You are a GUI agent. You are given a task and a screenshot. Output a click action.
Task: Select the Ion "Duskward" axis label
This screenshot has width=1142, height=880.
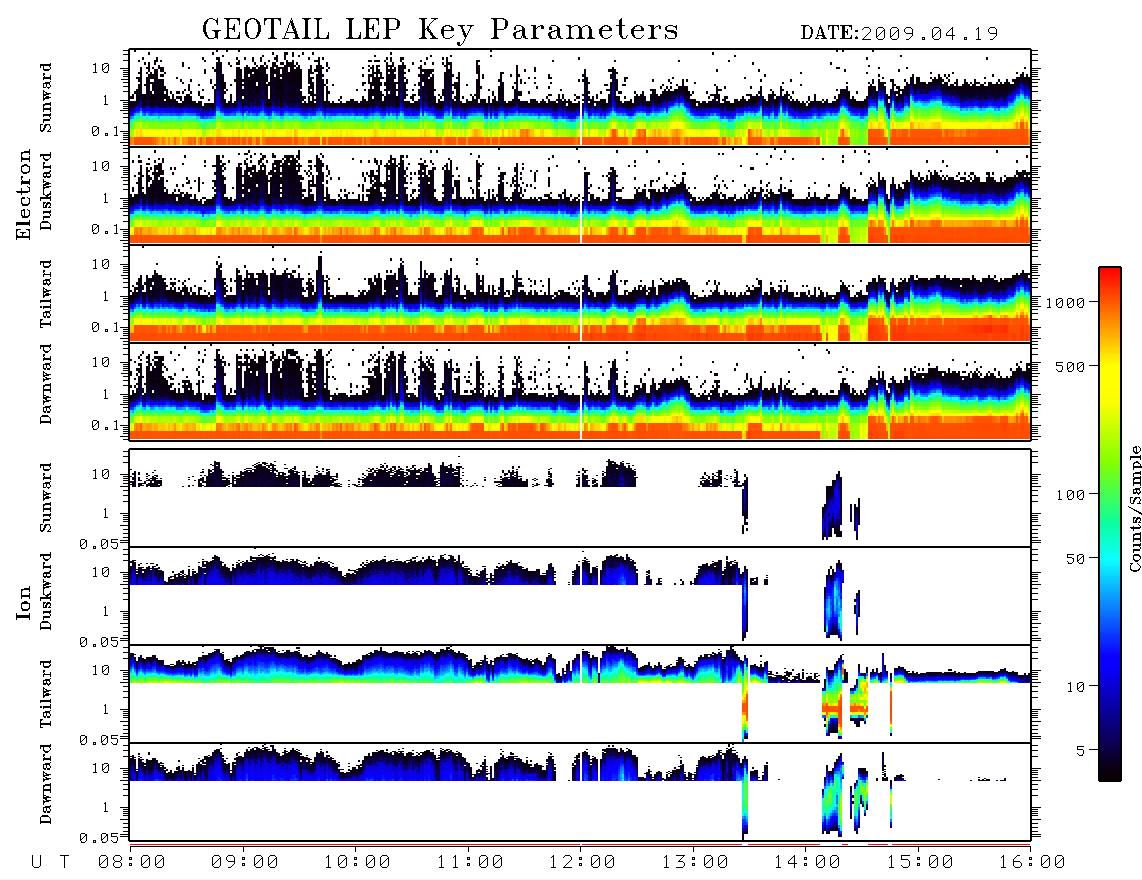tap(46, 591)
